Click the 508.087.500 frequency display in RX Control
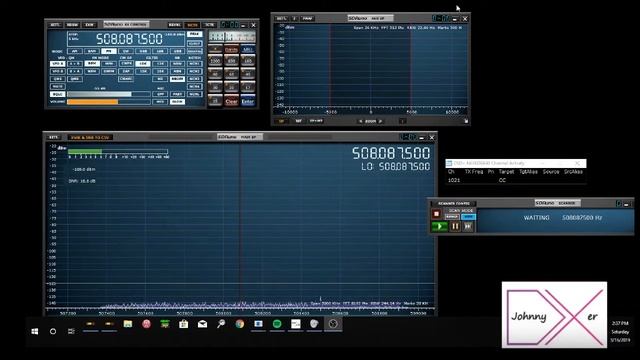 pos(129,39)
